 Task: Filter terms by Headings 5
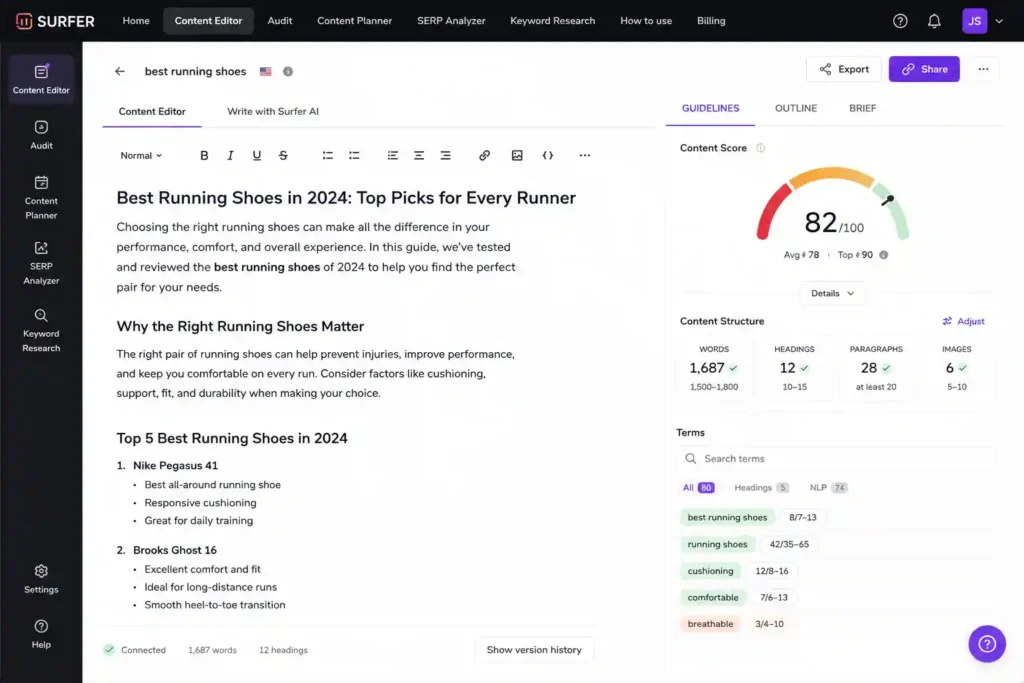761,488
